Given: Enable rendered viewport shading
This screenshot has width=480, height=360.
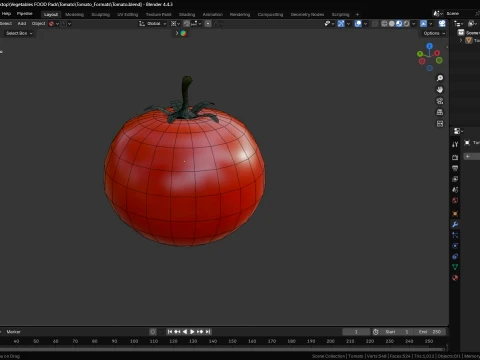Looking at the screenshot, I should pyautogui.click(x=406, y=24).
